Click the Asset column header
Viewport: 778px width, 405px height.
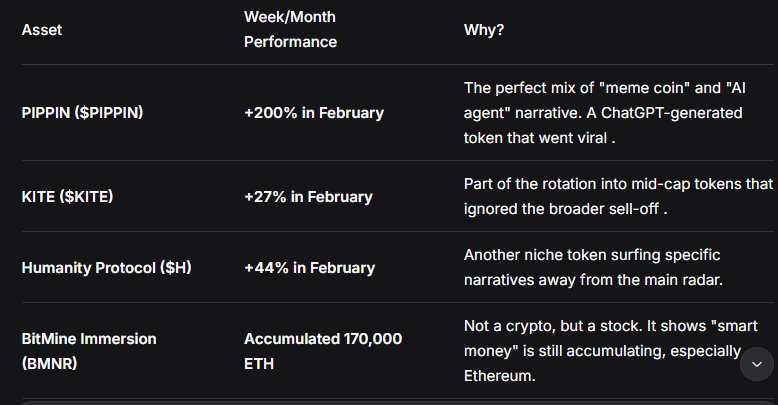(x=41, y=30)
